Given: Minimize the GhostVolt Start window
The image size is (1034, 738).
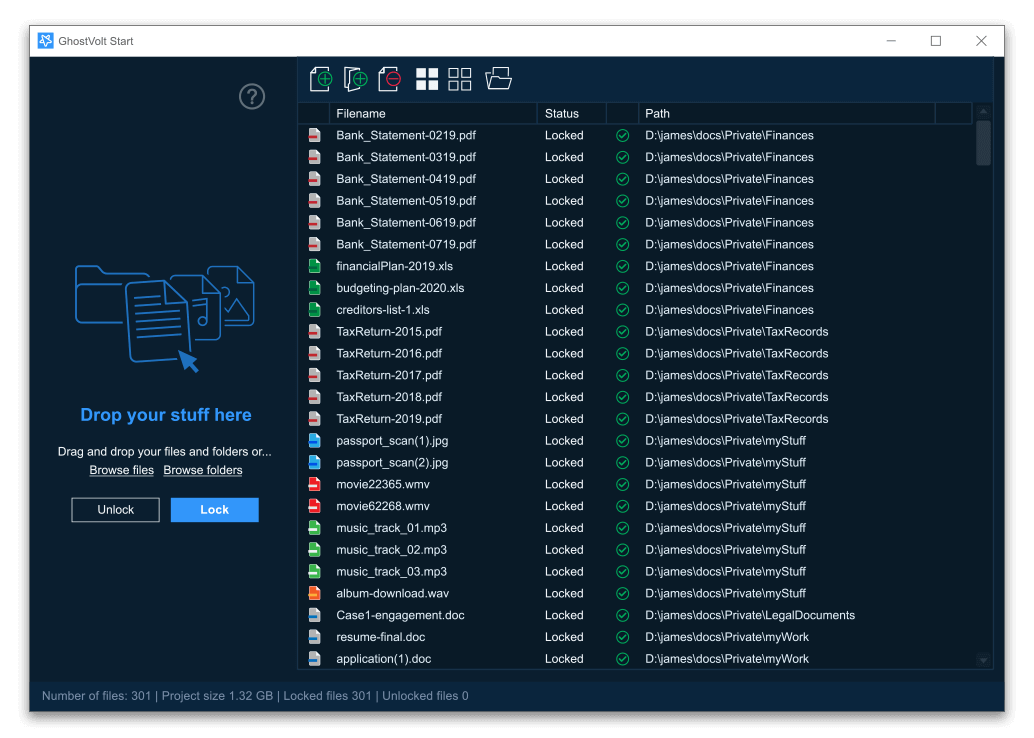Looking at the screenshot, I should coord(891,41).
